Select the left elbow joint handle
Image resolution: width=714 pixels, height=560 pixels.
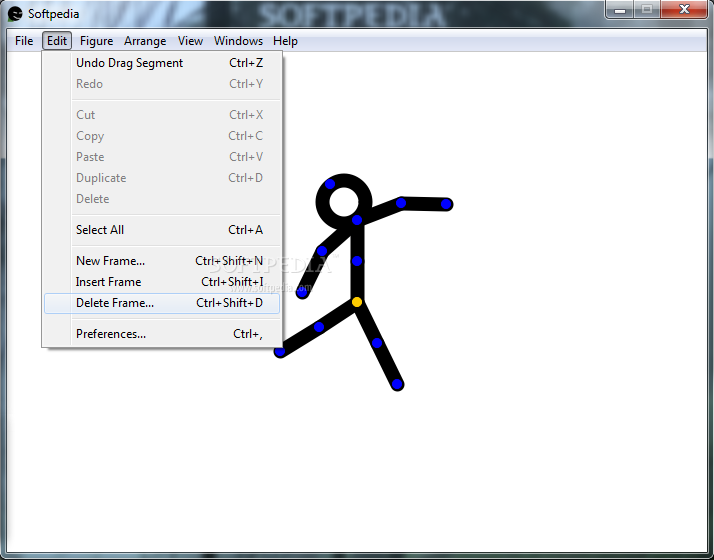(x=322, y=251)
